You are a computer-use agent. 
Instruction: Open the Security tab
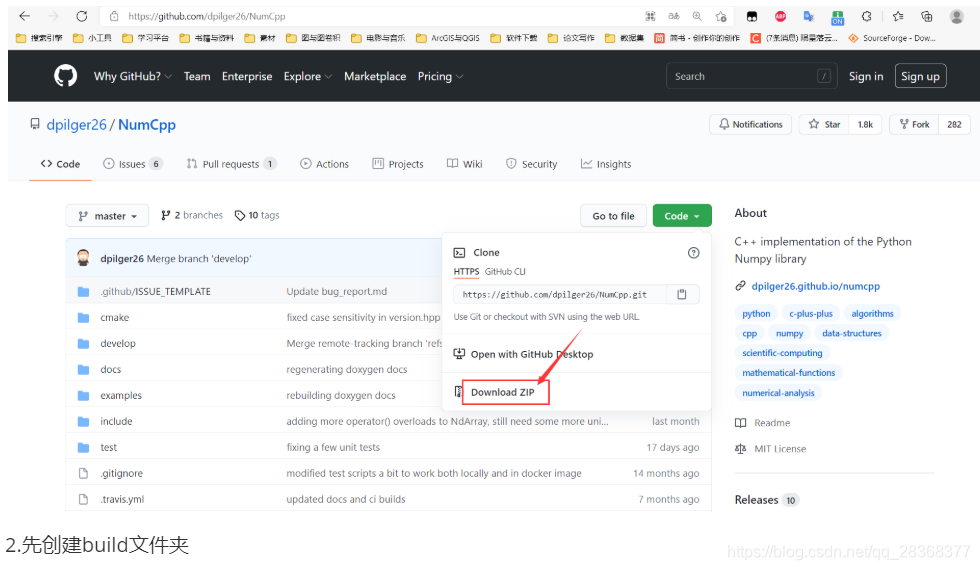(x=531, y=164)
